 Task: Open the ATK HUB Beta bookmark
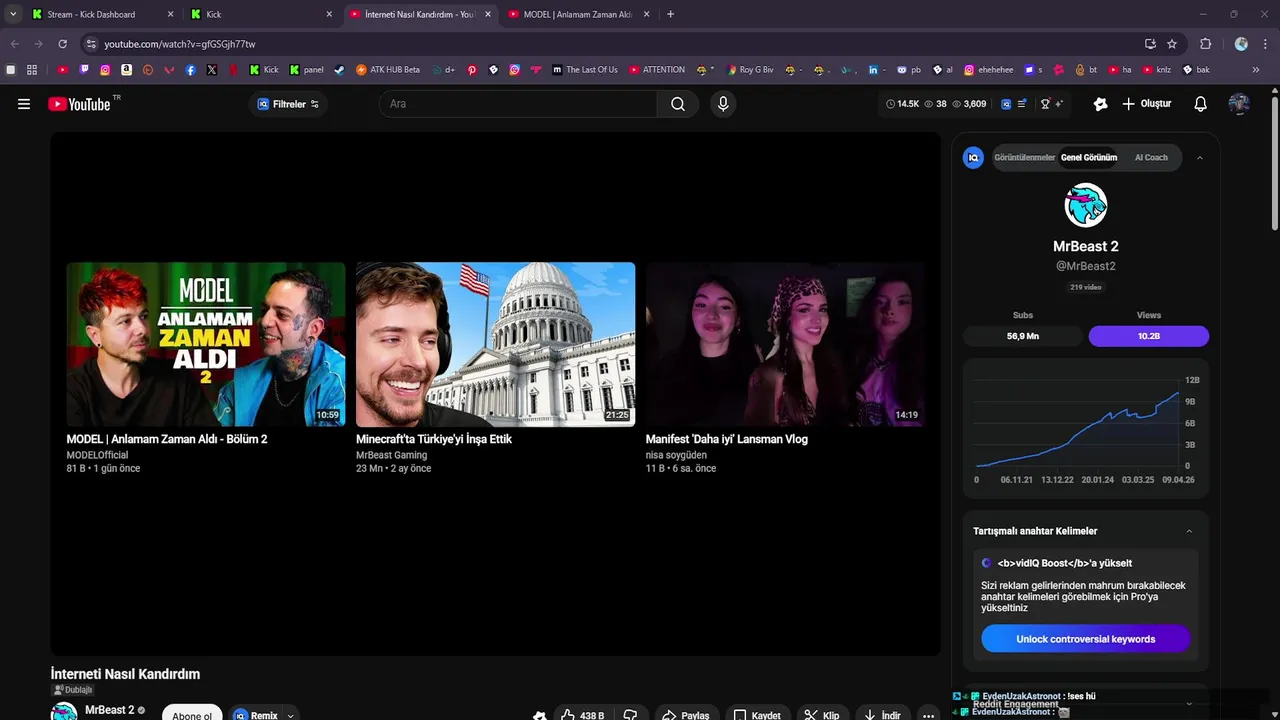coord(388,70)
